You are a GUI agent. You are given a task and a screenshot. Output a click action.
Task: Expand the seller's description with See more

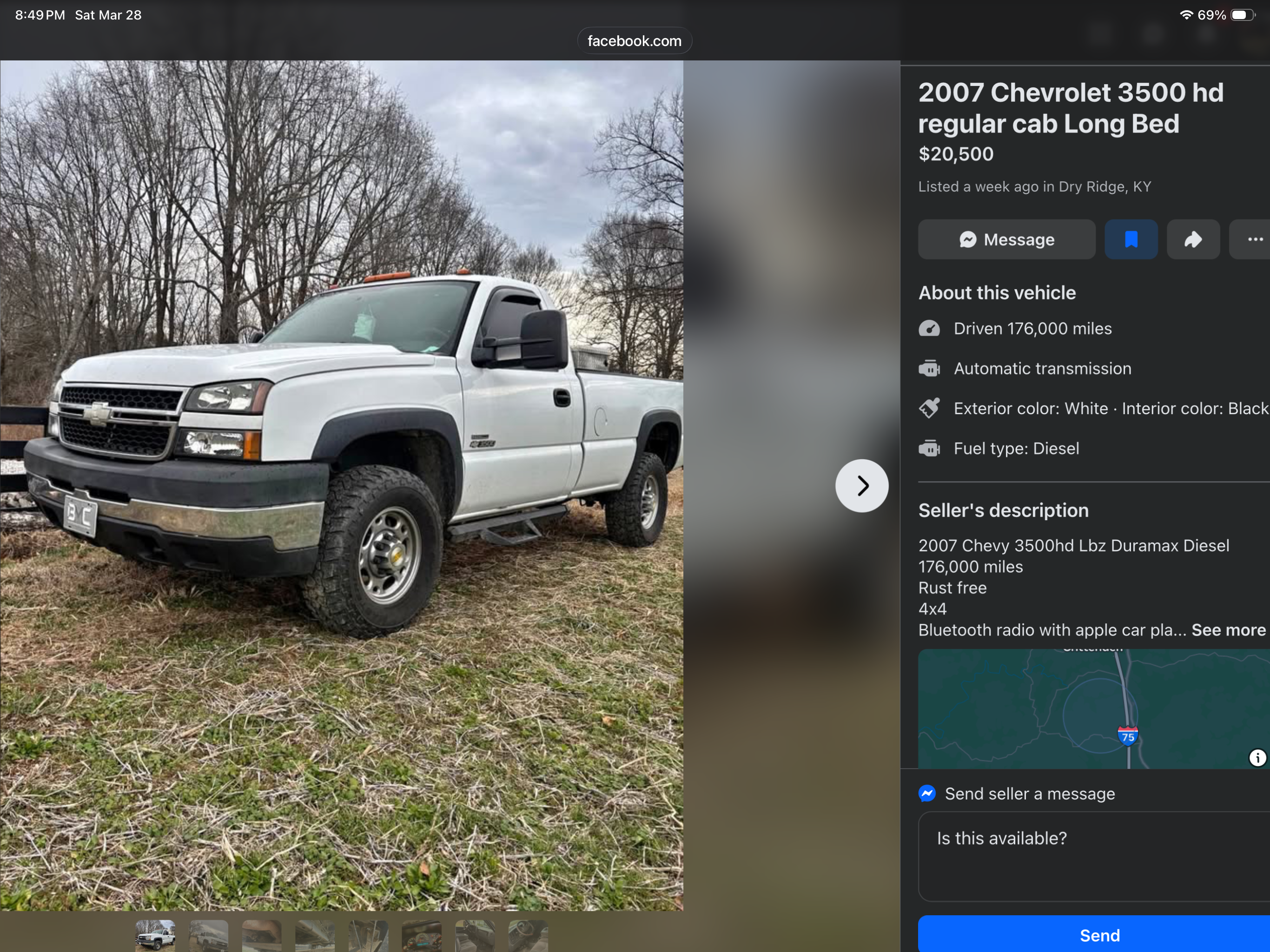coord(1228,630)
